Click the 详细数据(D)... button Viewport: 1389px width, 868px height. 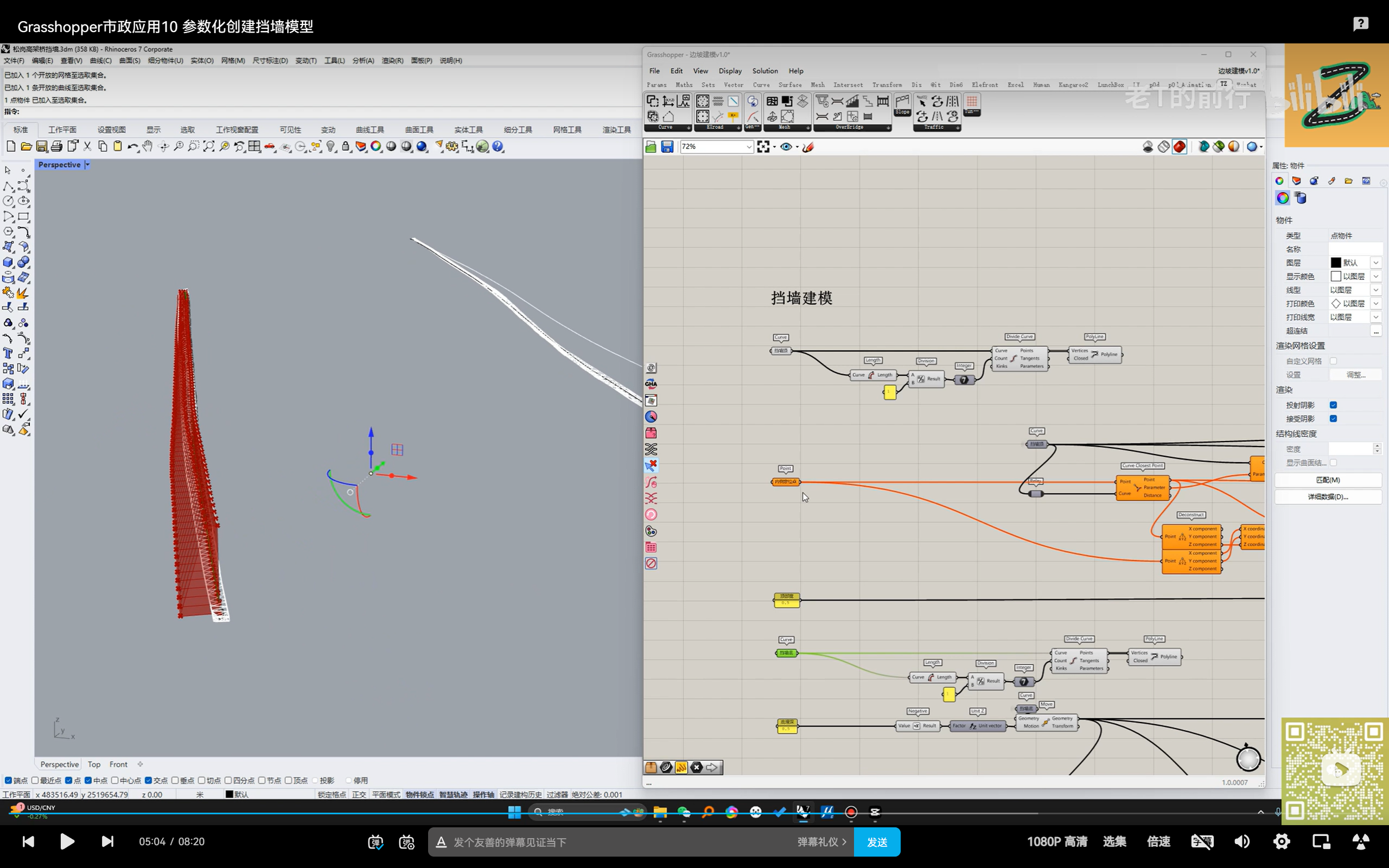click(x=1328, y=496)
